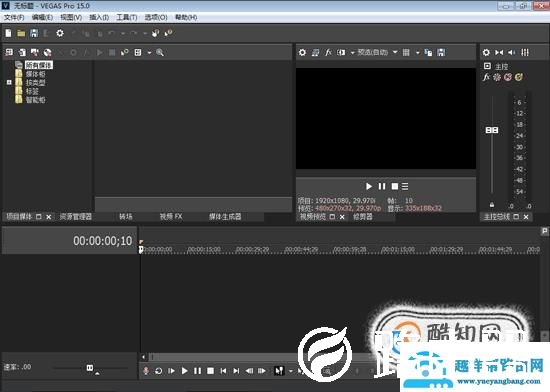Copy preview snapshot to clipboard
This screenshot has width=550, height=392.
[x=428, y=53]
